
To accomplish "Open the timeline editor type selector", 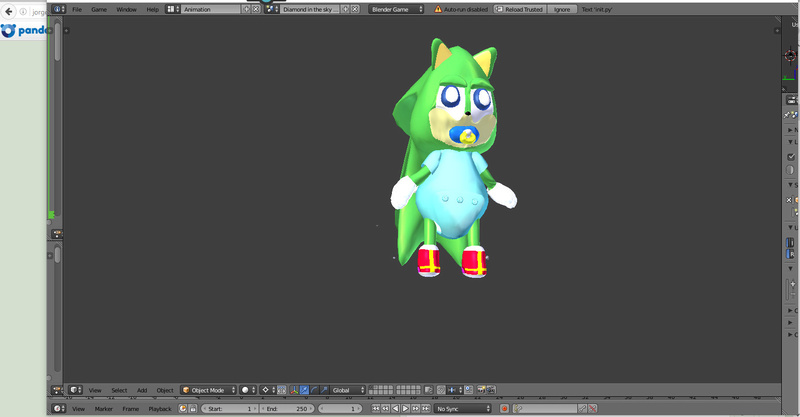I will (59, 408).
